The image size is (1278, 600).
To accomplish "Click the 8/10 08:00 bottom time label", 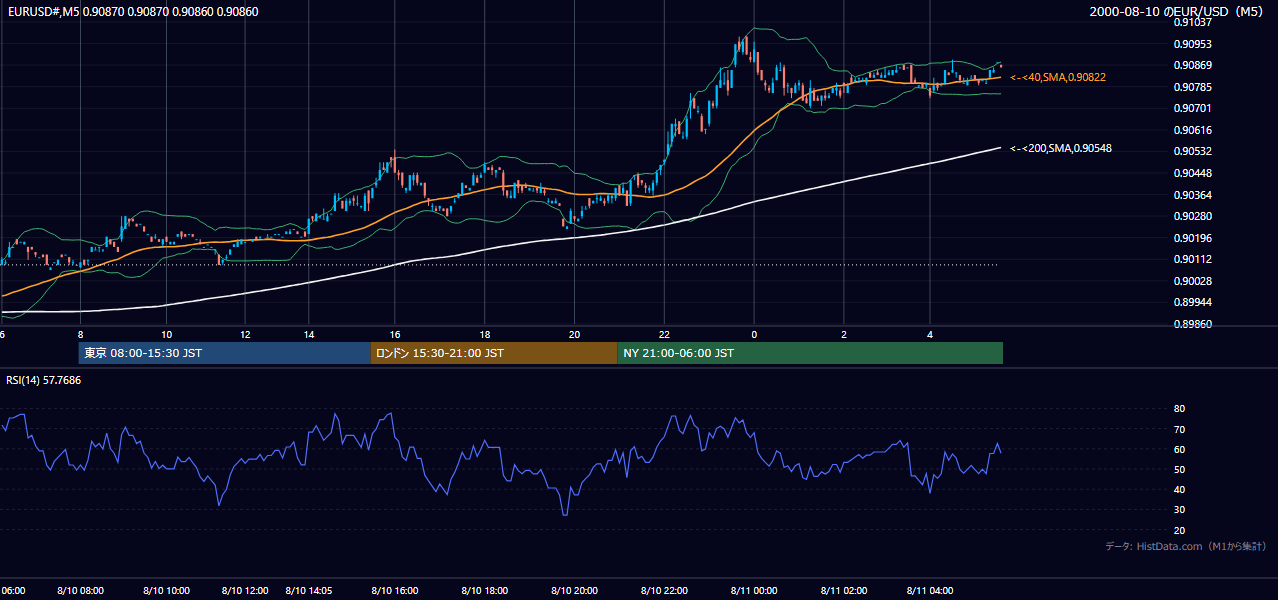I will pyautogui.click(x=81, y=590).
